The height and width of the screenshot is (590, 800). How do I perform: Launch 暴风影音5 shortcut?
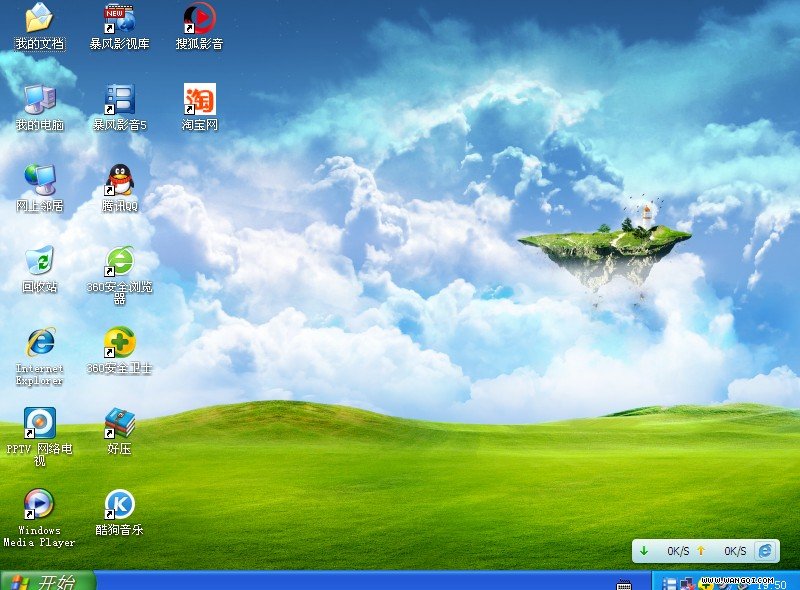[x=119, y=99]
